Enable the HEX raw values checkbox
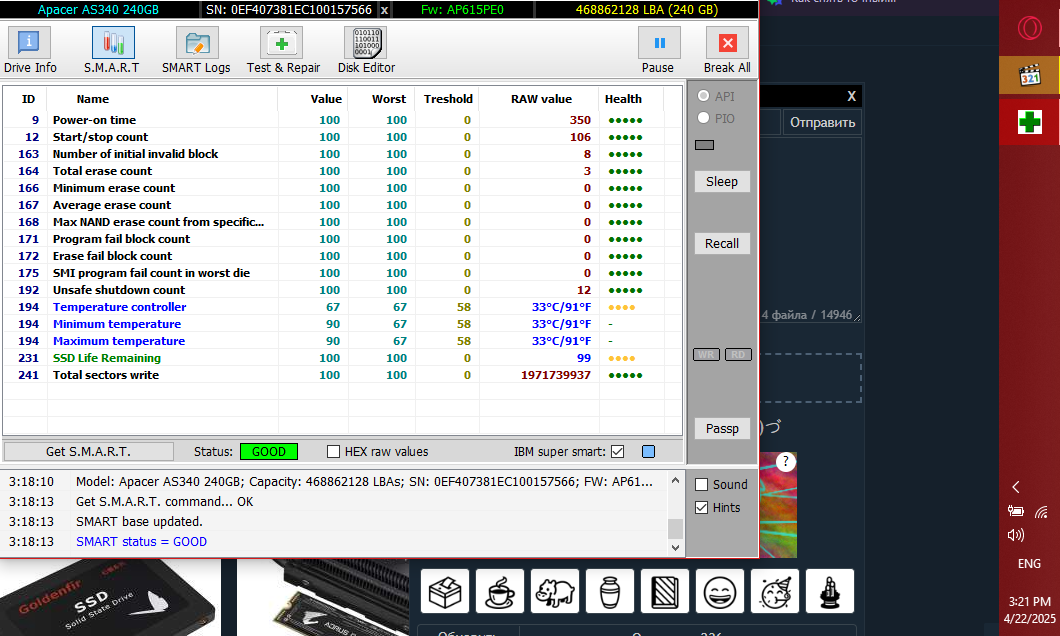The image size is (1060, 636). 334,452
